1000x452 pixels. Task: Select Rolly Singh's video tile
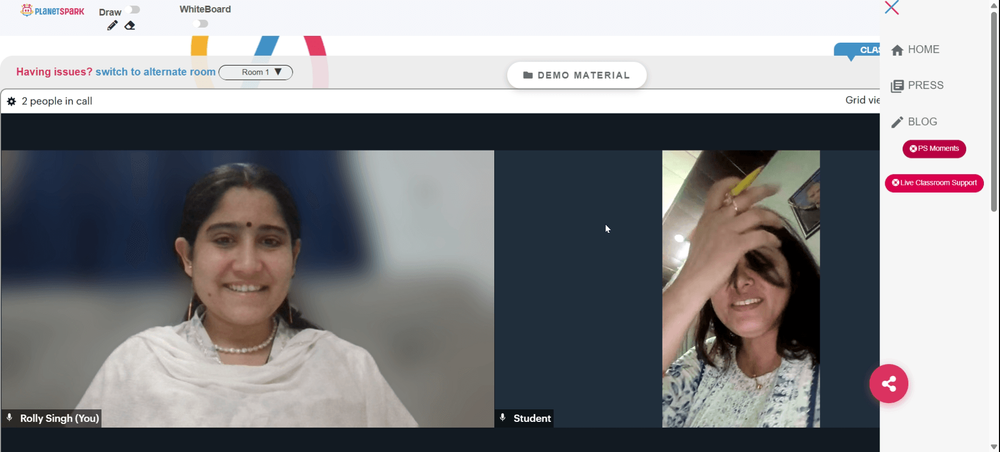[247, 289]
